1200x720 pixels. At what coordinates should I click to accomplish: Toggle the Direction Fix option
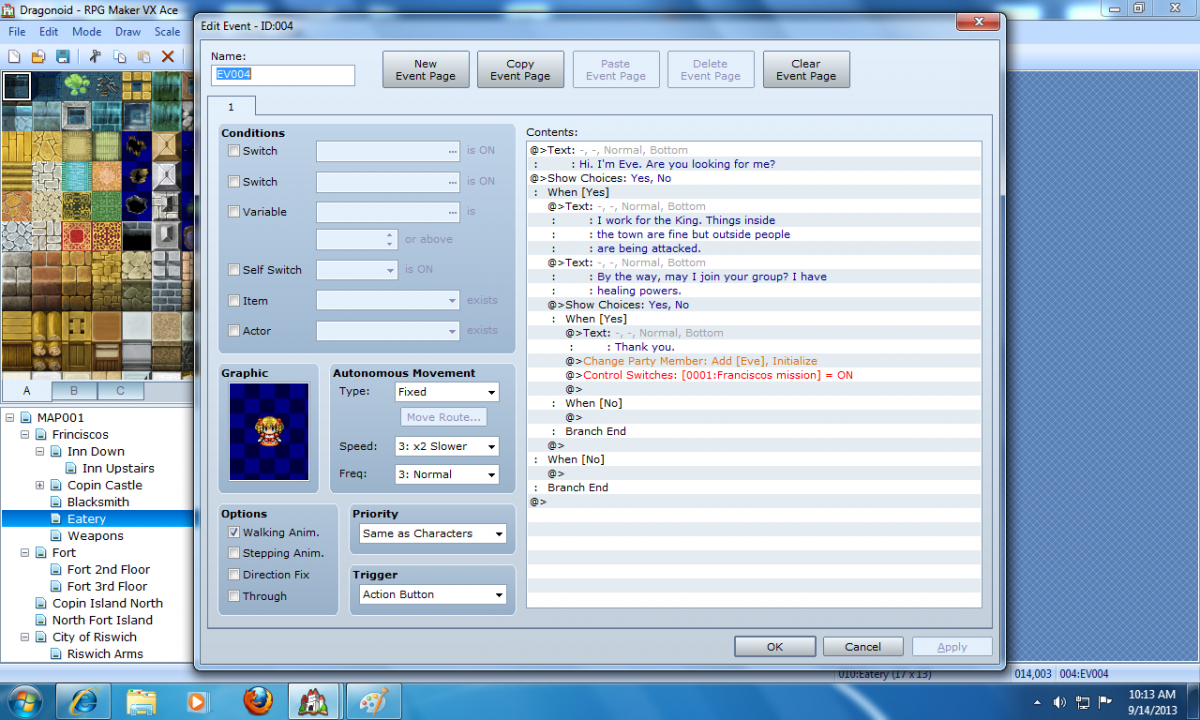(x=234, y=575)
